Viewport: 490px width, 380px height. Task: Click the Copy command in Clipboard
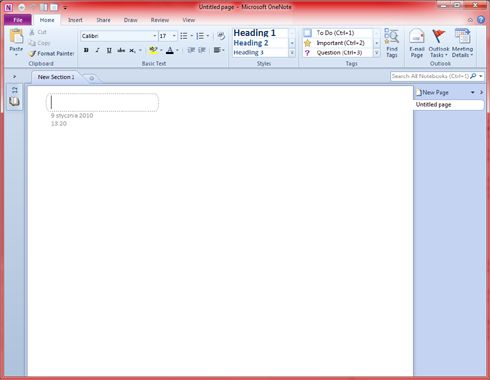[x=39, y=43]
